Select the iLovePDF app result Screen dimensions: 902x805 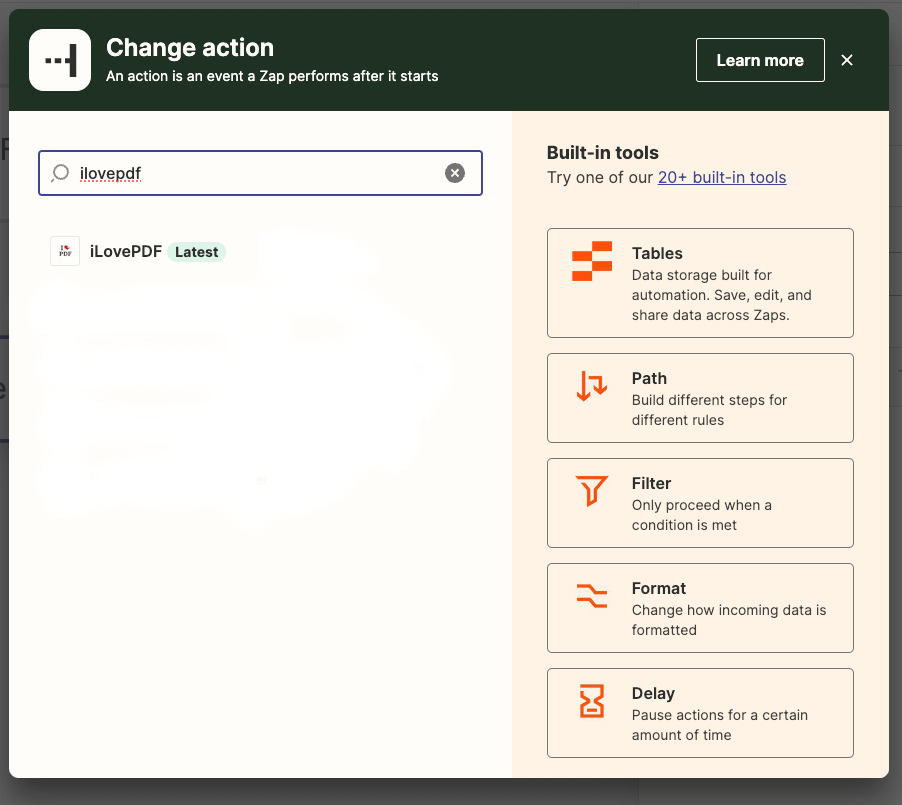[137, 251]
